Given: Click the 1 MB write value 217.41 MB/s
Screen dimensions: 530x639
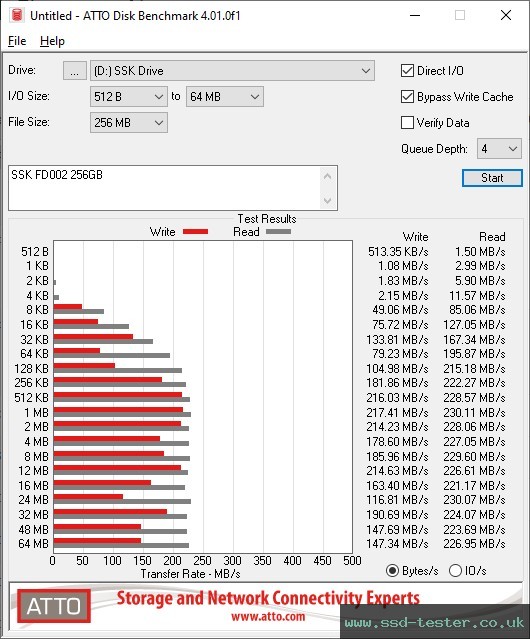Looking at the screenshot, I should tap(397, 412).
